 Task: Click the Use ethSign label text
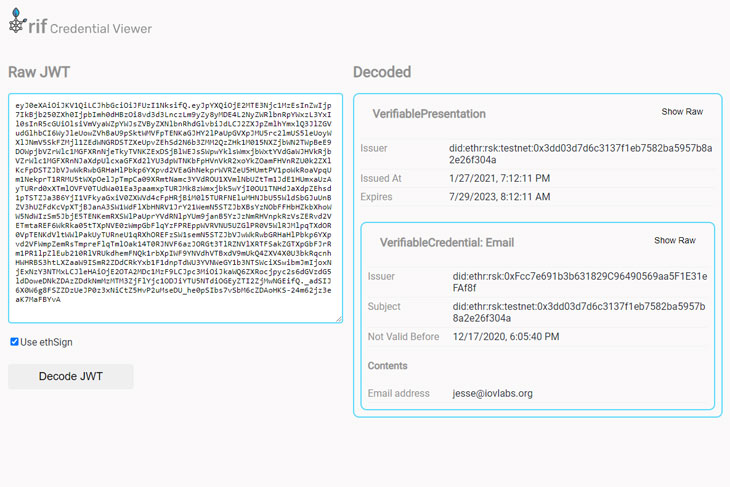pyautogui.click(x=47, y=342)
